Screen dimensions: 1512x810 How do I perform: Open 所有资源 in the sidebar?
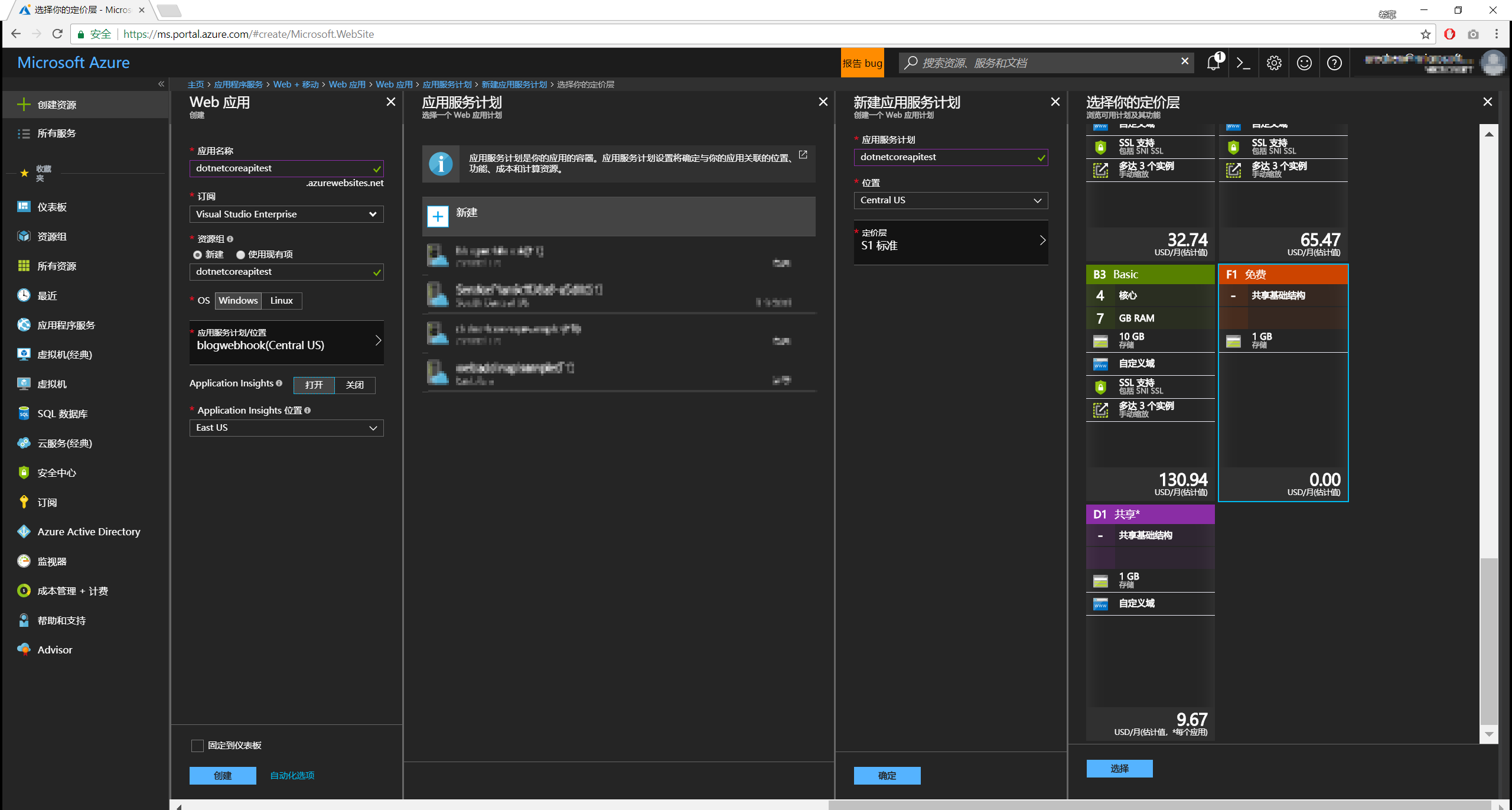click(57, 266)
